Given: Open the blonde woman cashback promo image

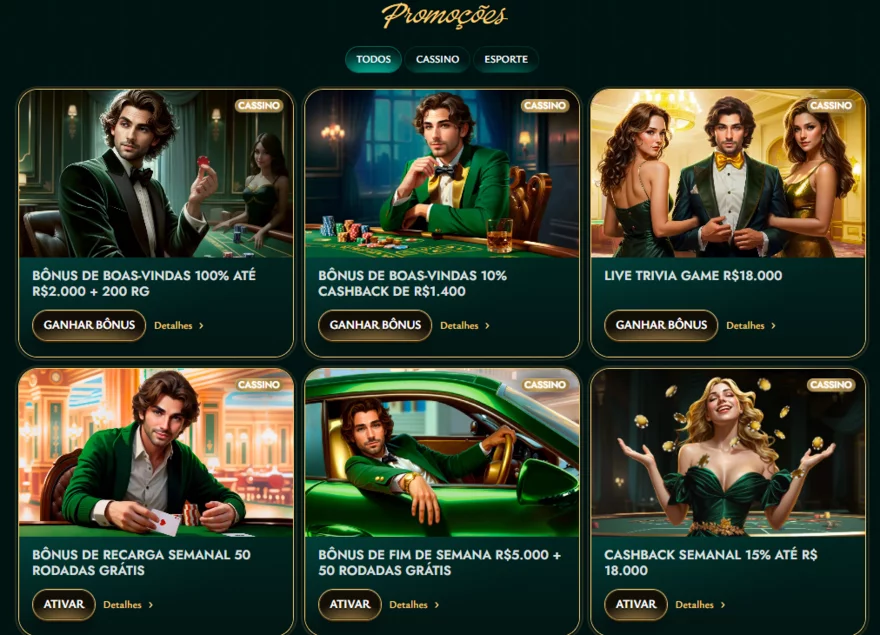Looking at the screenshot, I should pyautogui.click(x=728, y=453).
